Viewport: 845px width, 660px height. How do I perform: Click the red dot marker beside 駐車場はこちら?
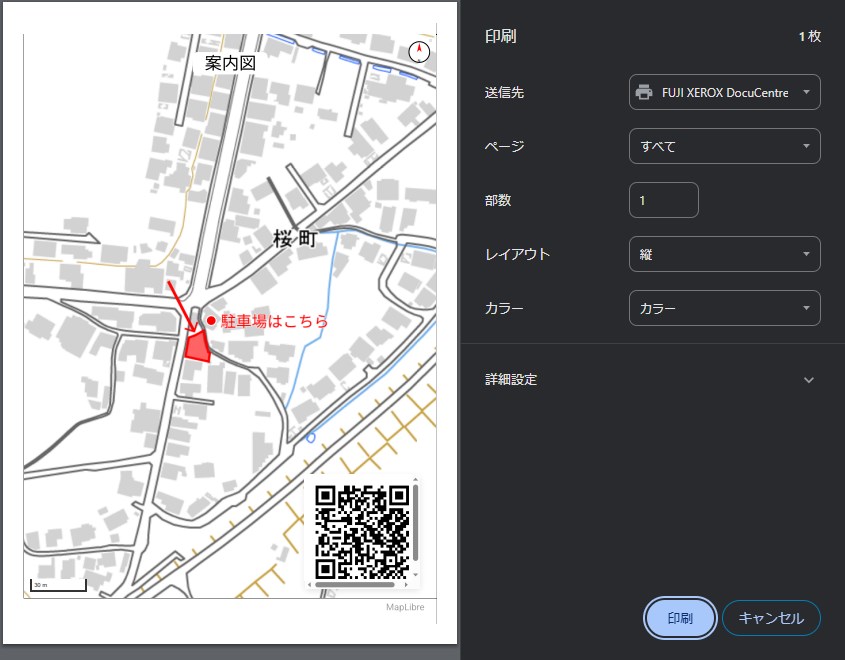[211, 321]
